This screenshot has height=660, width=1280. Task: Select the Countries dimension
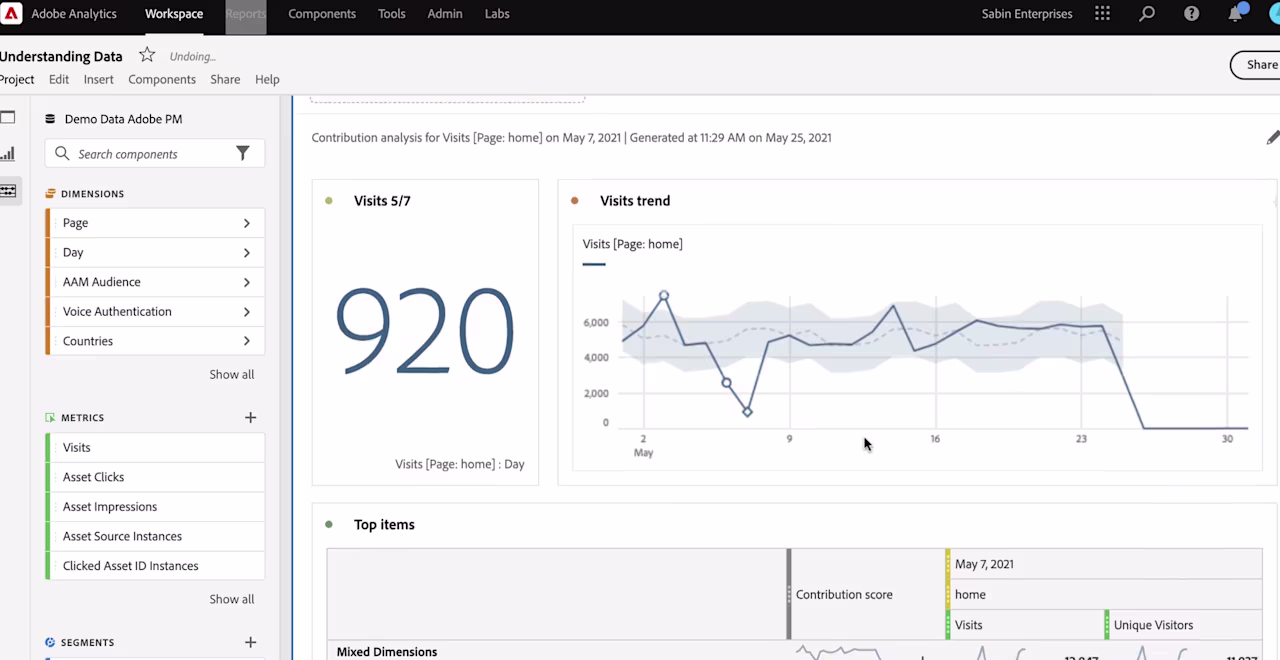pos(155,341)
